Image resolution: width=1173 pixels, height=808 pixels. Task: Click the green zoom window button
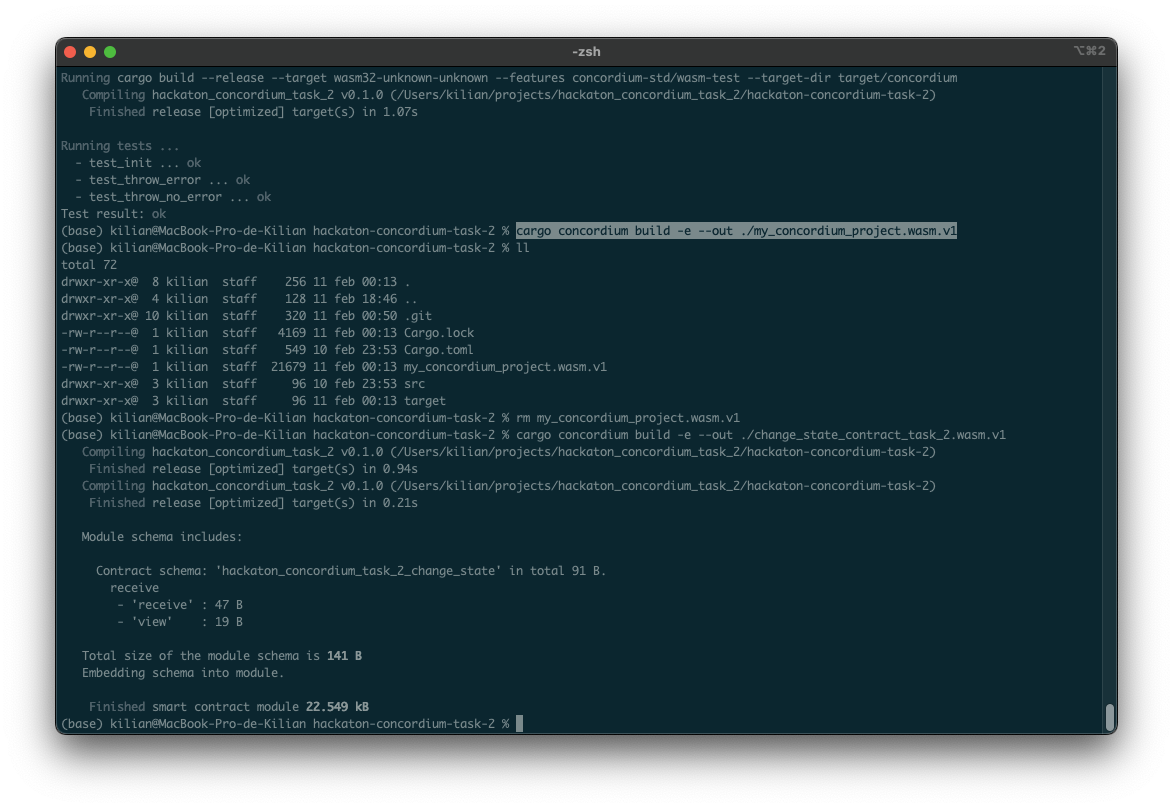point(110,52)
